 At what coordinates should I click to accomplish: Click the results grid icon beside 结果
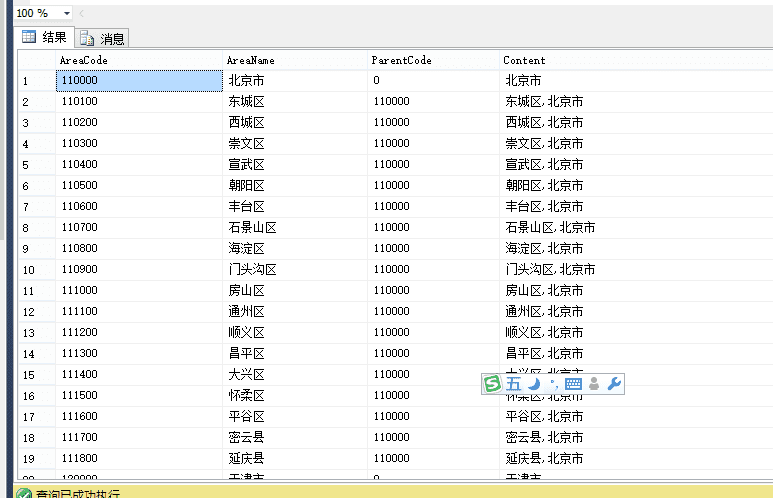[29, 36]
